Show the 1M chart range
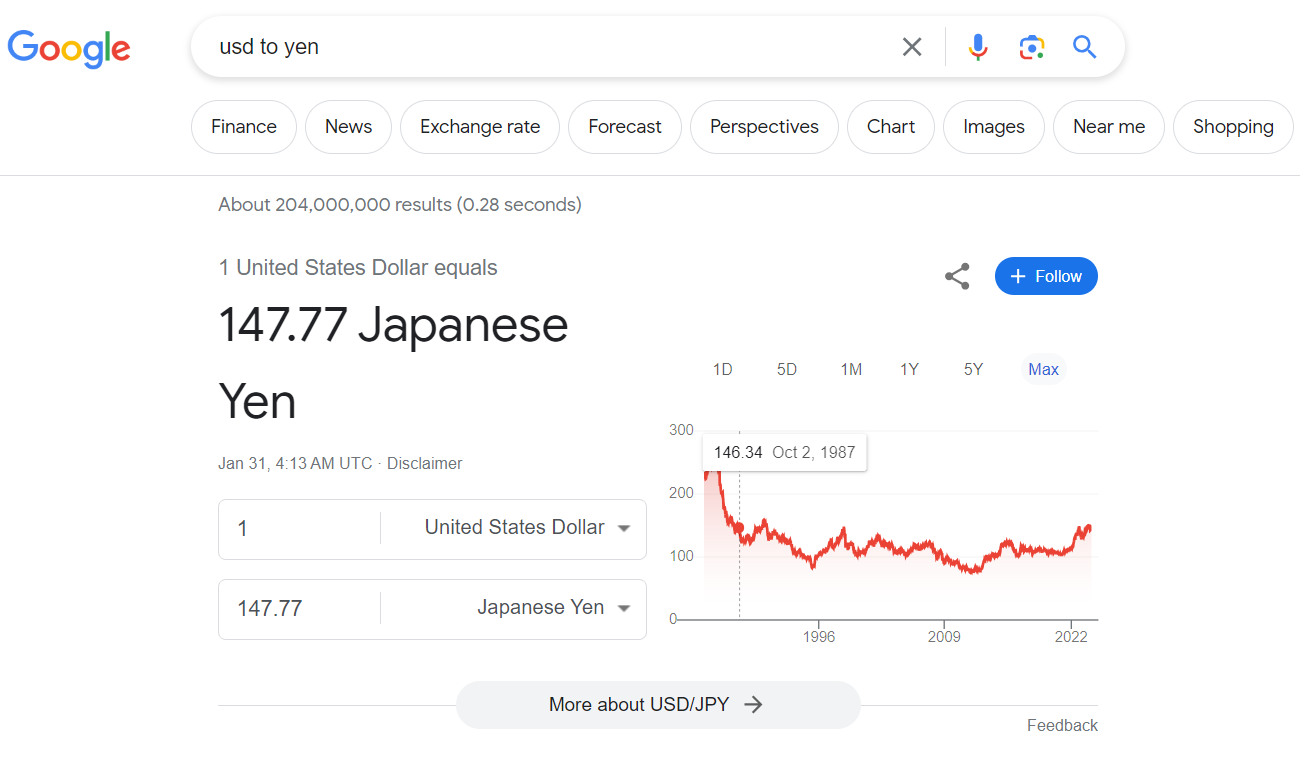Screen dimensions: 1300x762 click(x=851, y=370)
